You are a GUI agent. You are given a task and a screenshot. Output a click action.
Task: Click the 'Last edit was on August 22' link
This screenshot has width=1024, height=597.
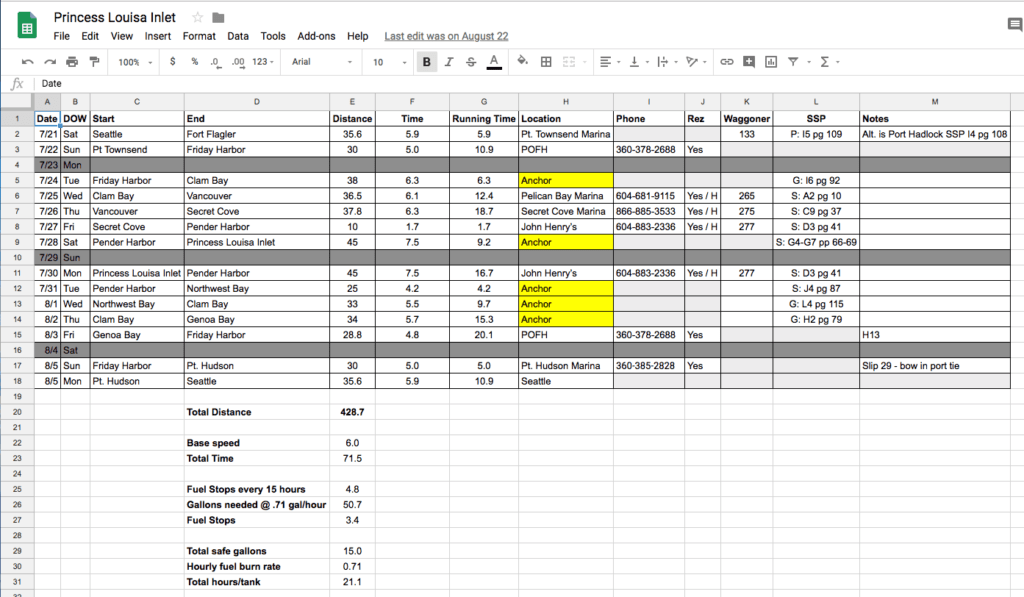pos(446,36)
